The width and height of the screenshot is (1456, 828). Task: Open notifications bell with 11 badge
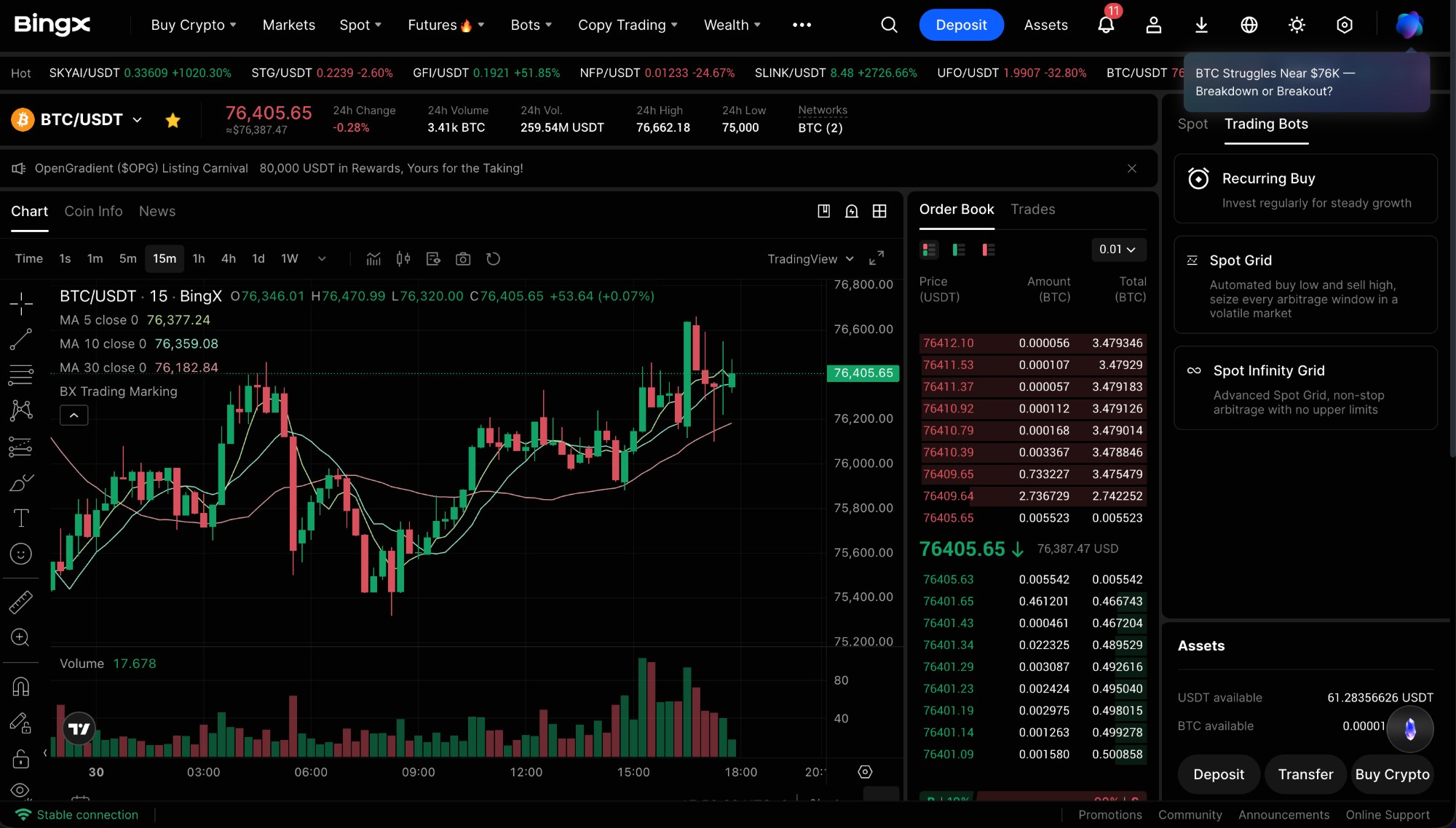click(1106, 25)
